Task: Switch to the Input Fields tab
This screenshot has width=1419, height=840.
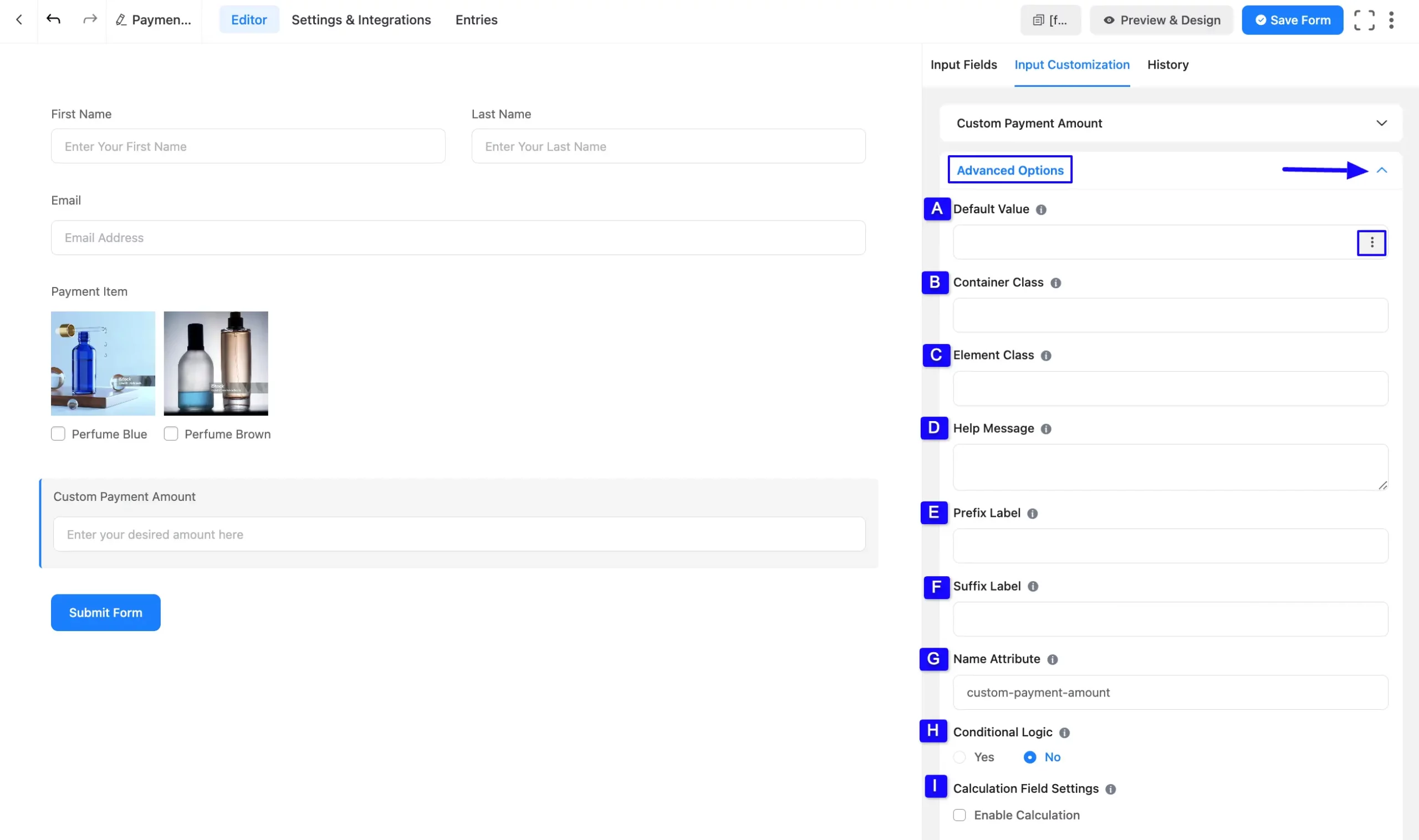Action: (x=963, y=64)
